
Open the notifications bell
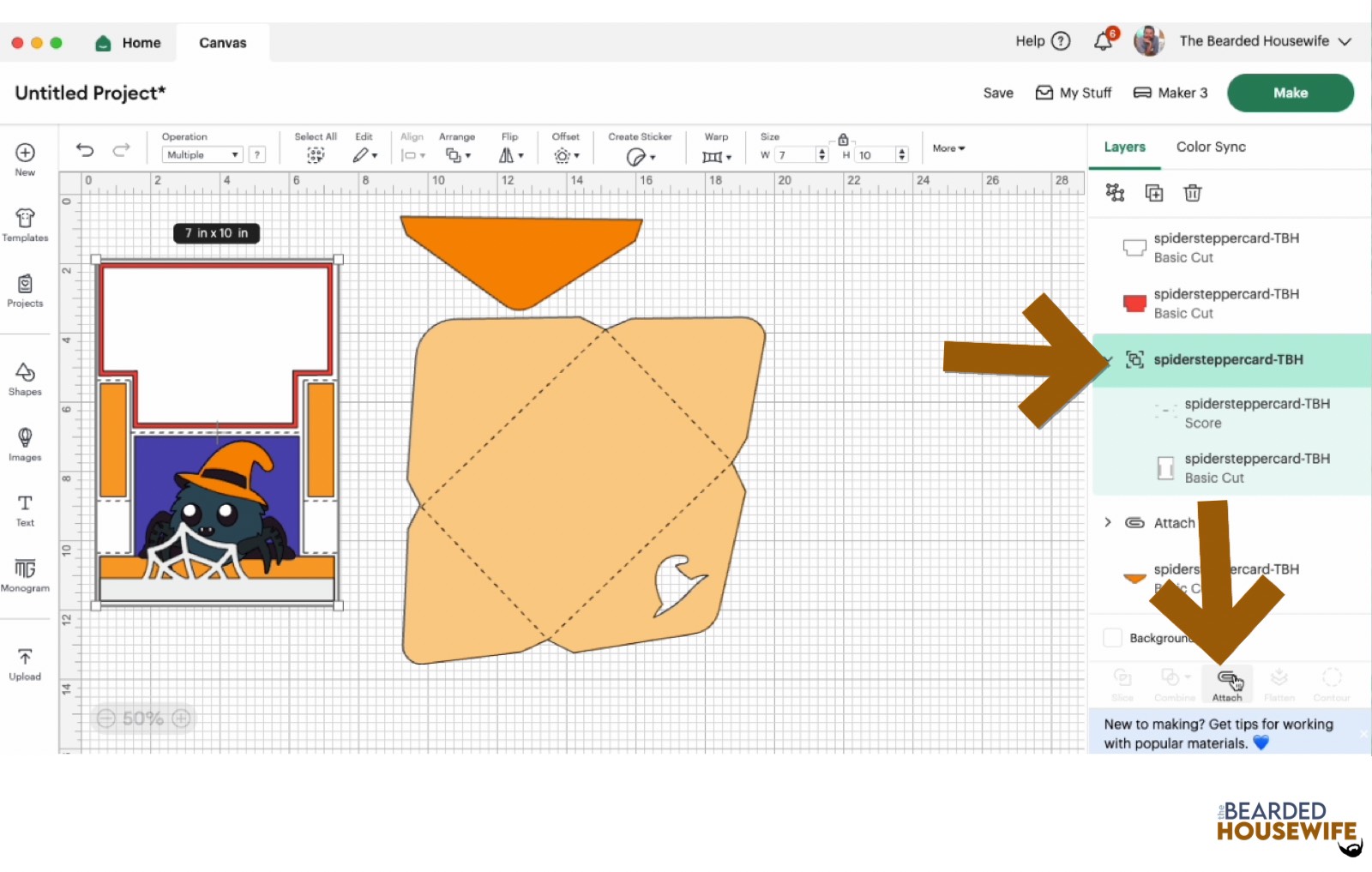pos(1104,41)
